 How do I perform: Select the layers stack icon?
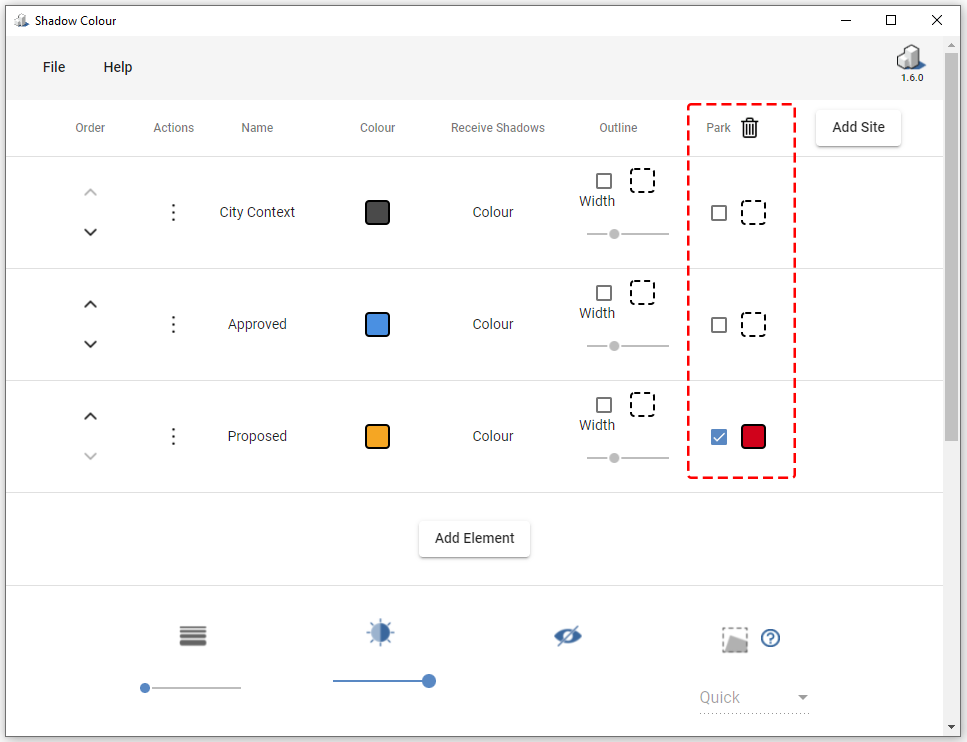pyautogui.click(x=192, y=636)
